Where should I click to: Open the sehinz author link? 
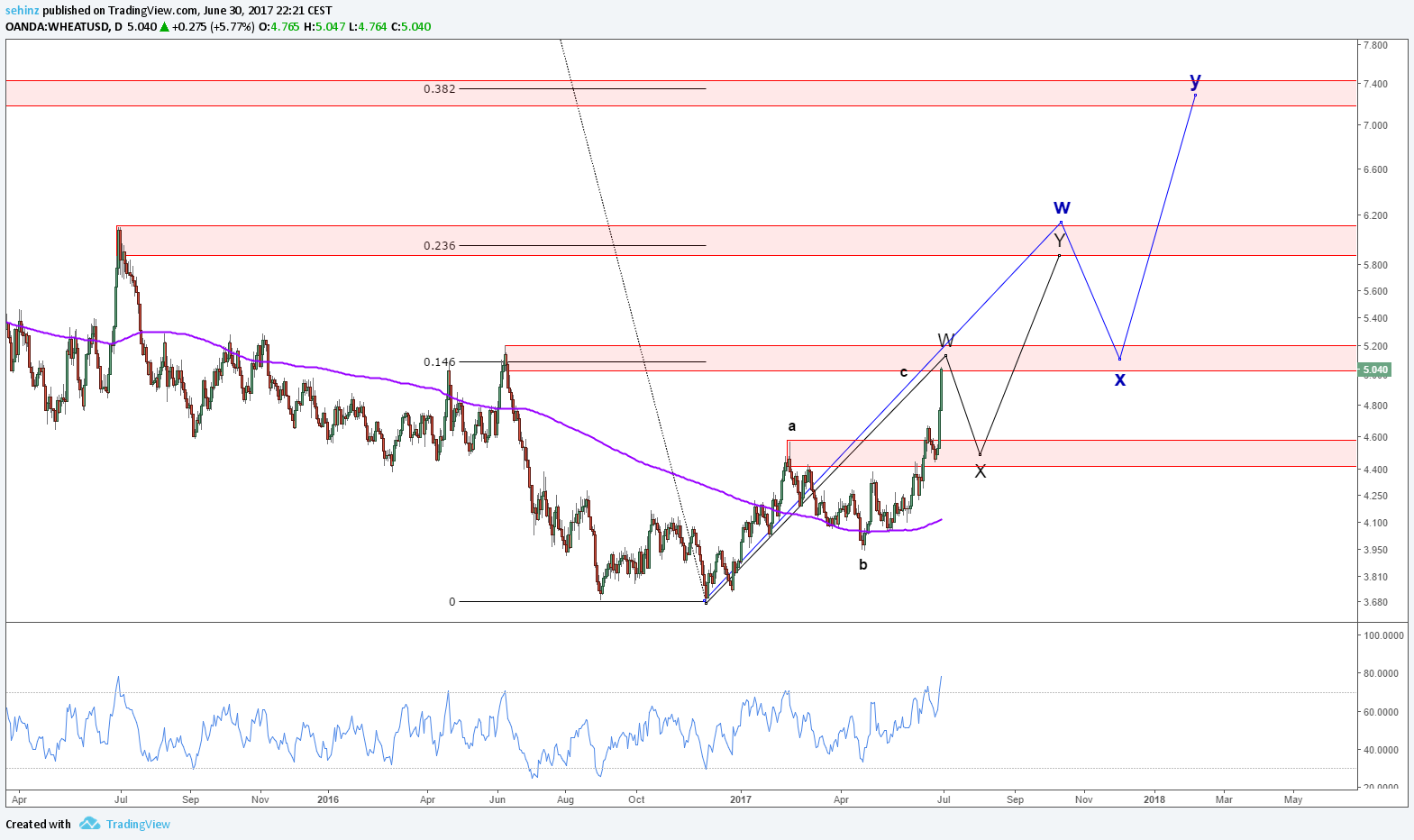coord(22,11)
